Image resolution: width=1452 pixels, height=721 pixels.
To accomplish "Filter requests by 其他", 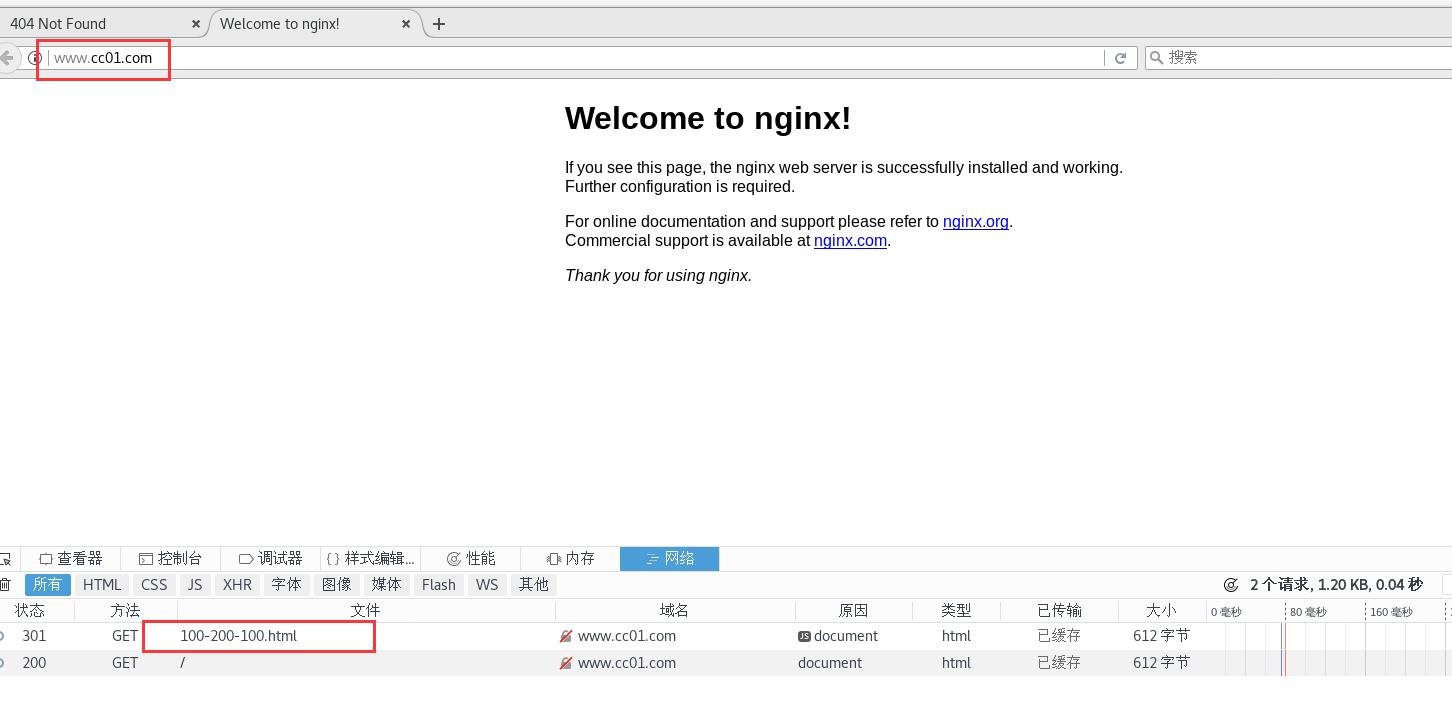I will pyautogui.click(x=534, y=585).
